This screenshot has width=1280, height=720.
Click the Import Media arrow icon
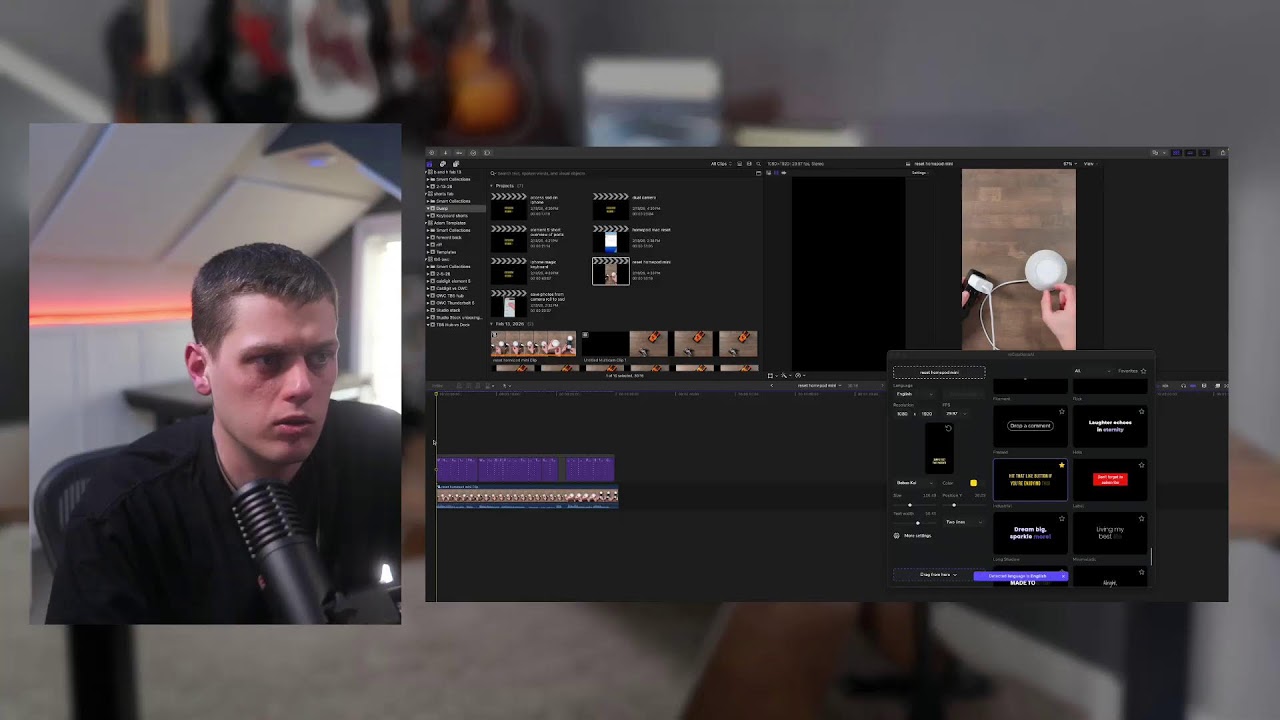[446, 153]
